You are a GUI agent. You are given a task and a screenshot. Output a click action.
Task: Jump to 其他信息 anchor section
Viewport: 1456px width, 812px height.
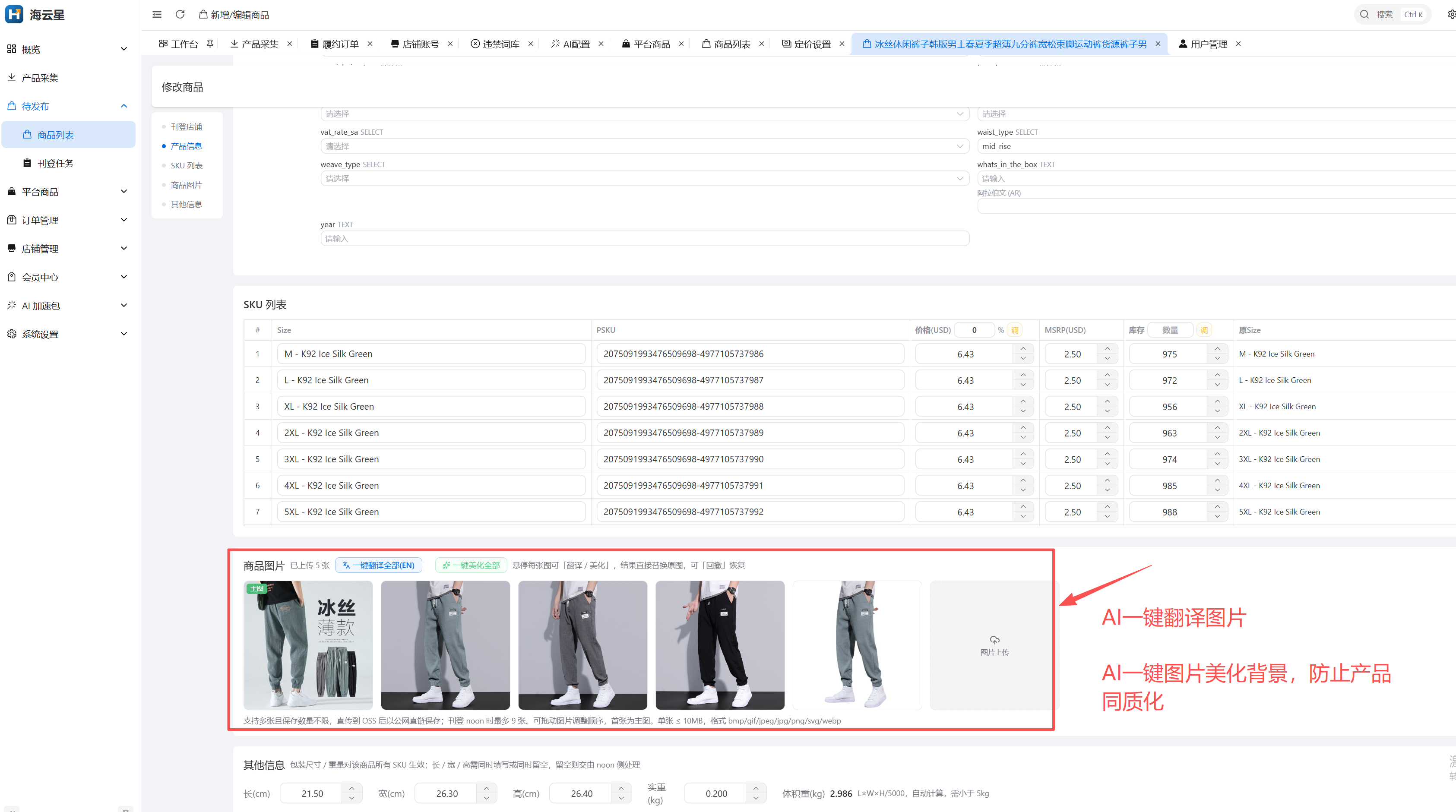(x=187, y=204)
